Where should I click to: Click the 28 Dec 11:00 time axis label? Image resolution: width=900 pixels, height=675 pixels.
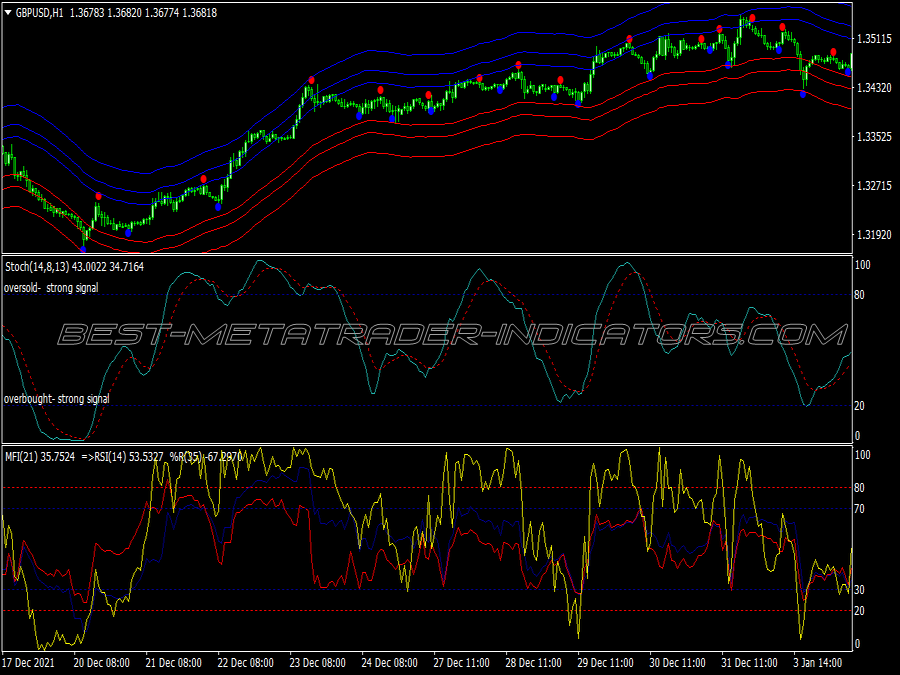coord(534,663)
